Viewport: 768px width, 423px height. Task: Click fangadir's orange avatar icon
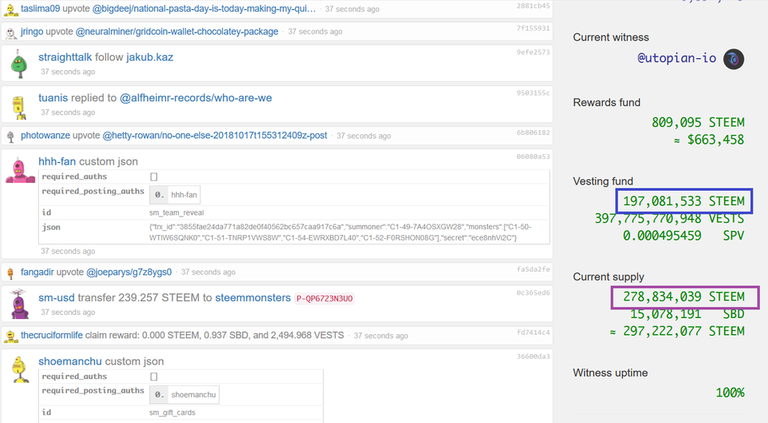pyautogui.click(x=11, y=273)
